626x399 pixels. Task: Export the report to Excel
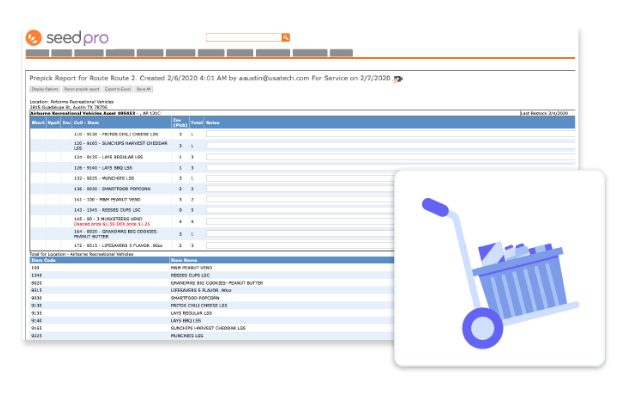118,89
